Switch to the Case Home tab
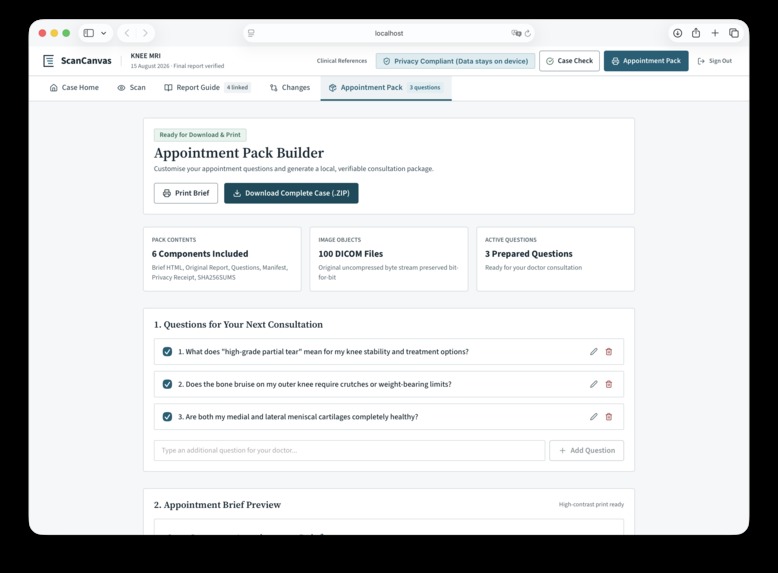 [74, 88]
